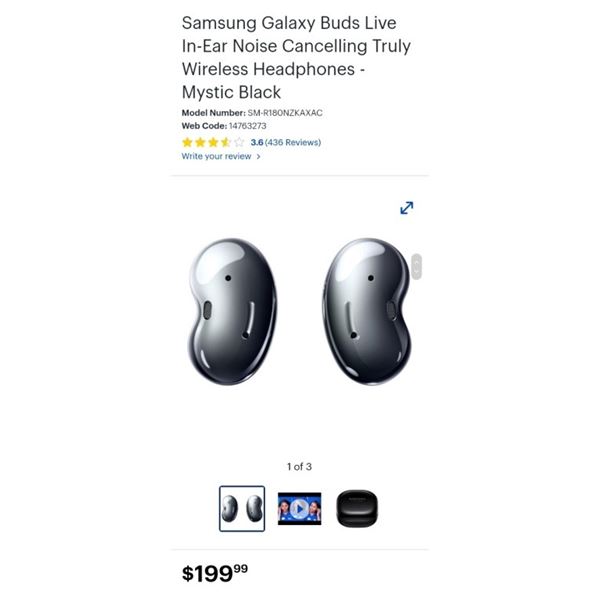Click the chevron next to Write your review
This screenshot has width=600, height=600.
(258, 157)
